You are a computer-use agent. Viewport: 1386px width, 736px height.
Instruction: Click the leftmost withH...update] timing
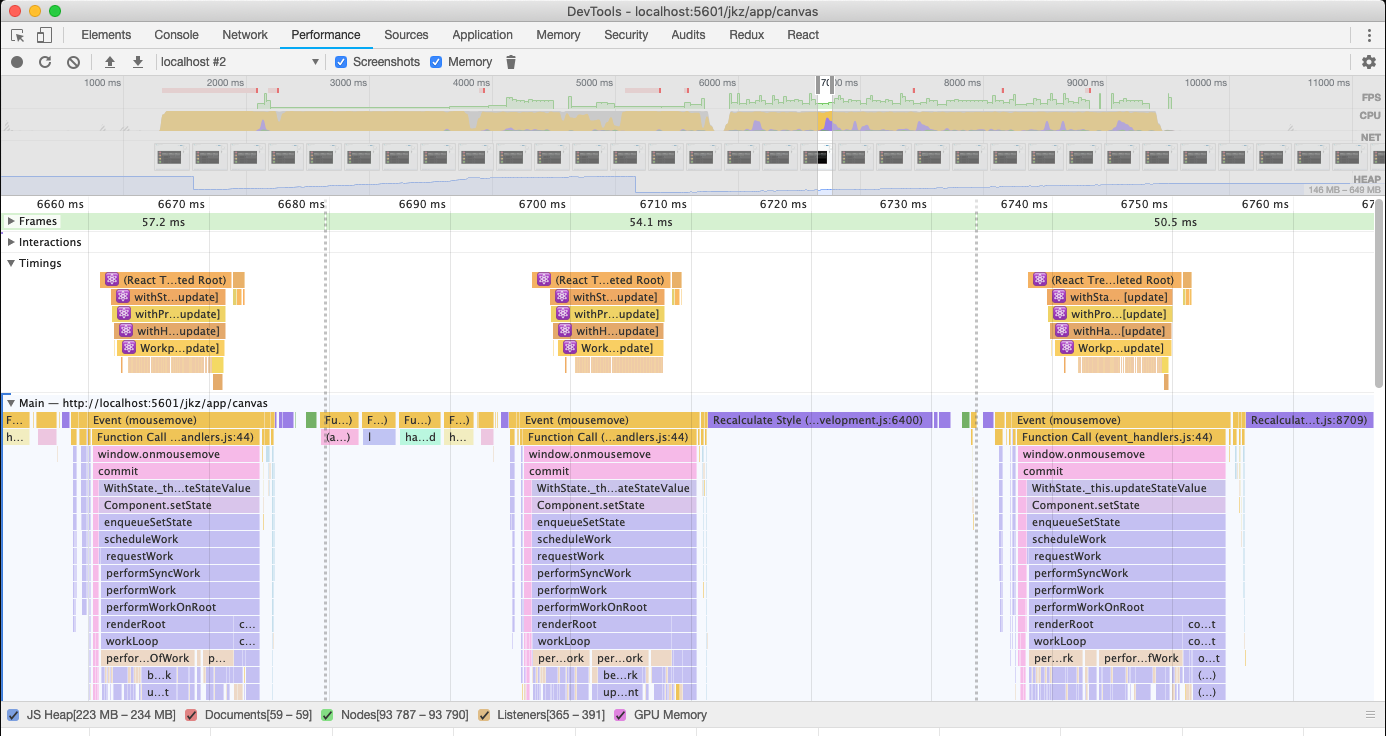[169, 331]
